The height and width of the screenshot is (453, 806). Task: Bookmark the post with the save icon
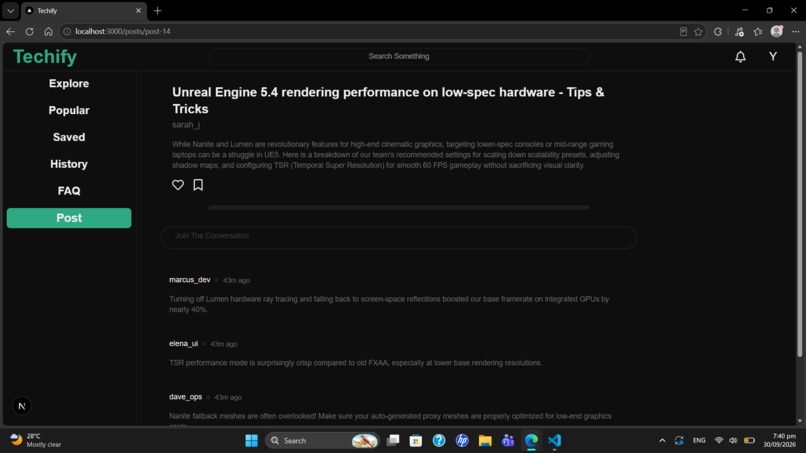pos(198,185)
